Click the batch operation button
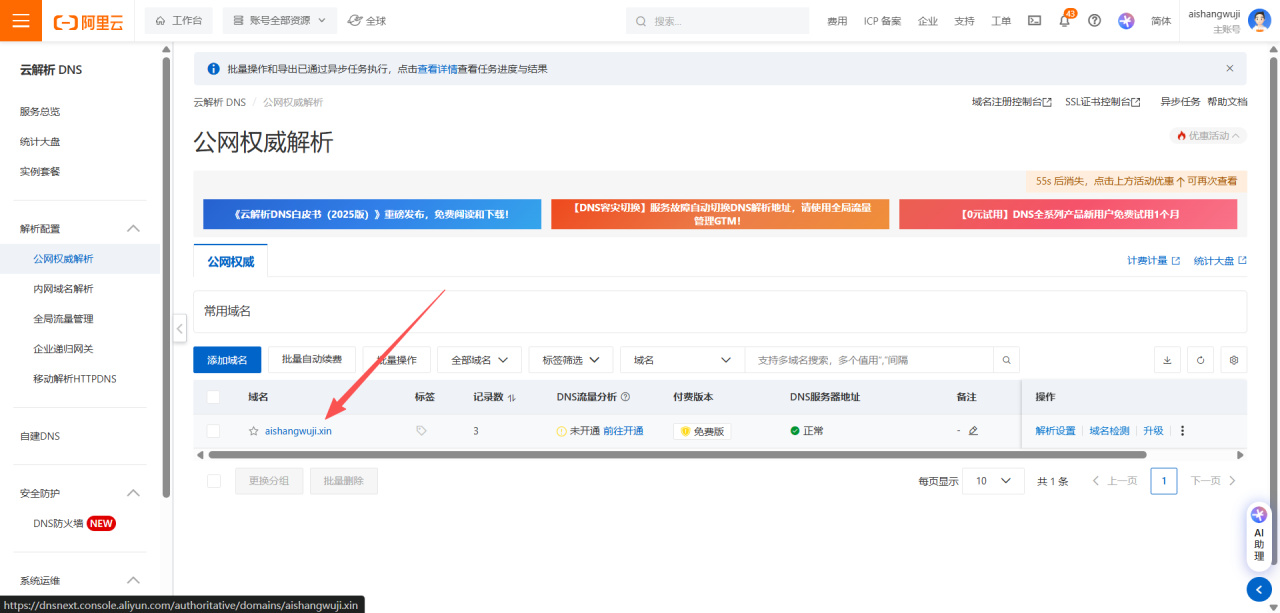This screenshot has height=613, width=1280. (x=397, y=360)
